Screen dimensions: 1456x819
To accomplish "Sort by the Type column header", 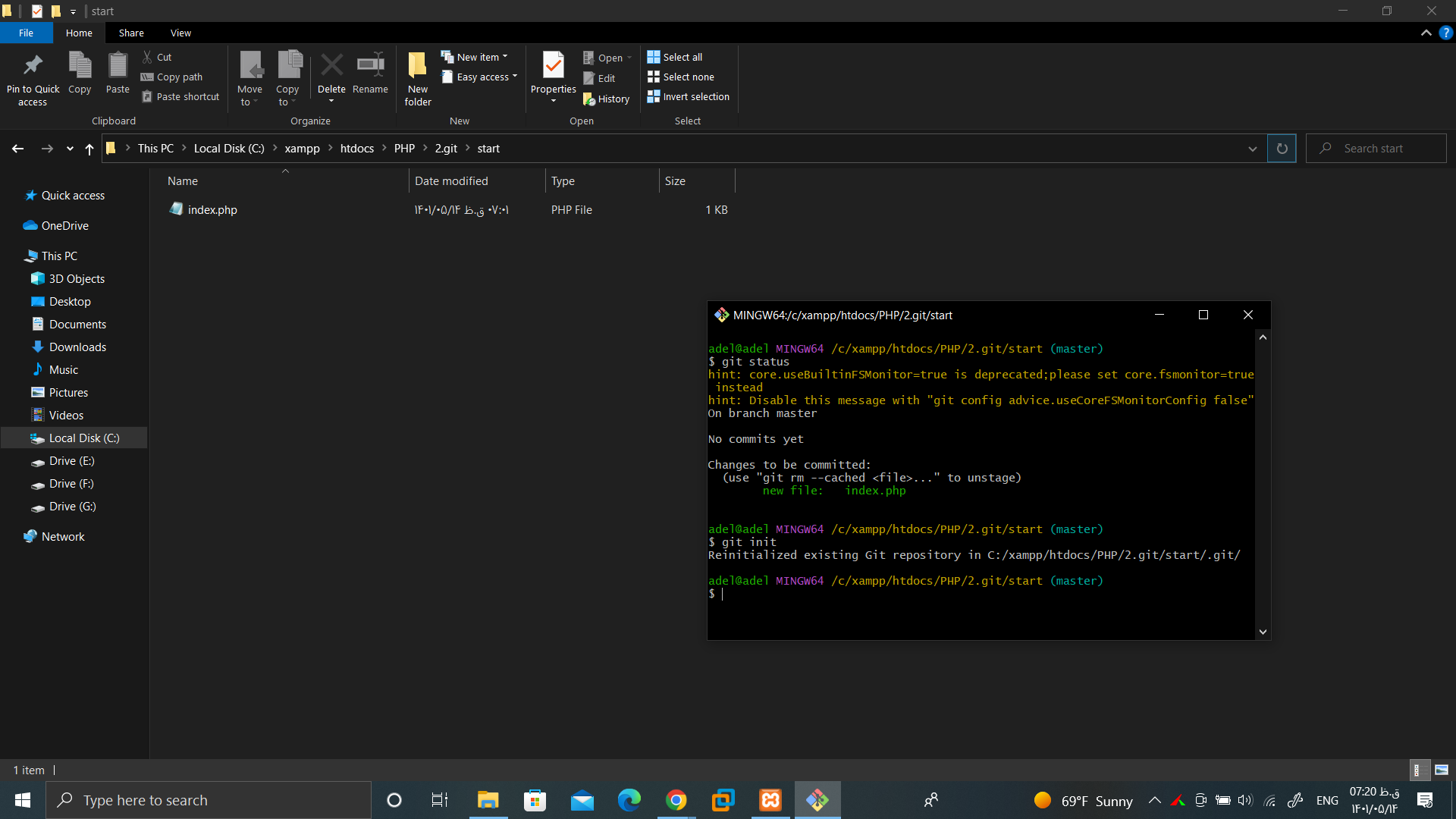I will click(x=602, y=180).
